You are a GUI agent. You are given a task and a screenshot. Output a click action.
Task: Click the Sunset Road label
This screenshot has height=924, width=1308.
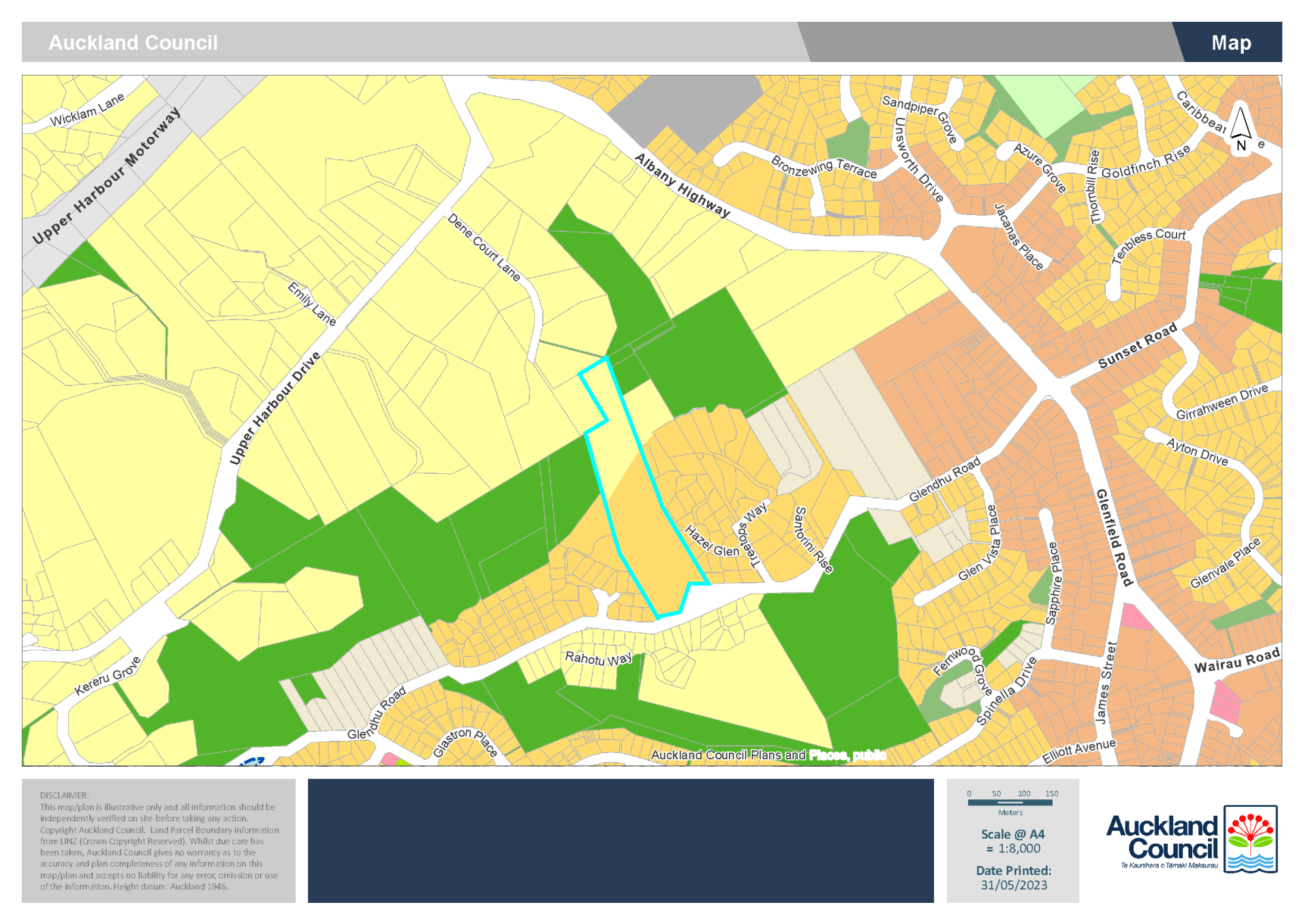1137,346
